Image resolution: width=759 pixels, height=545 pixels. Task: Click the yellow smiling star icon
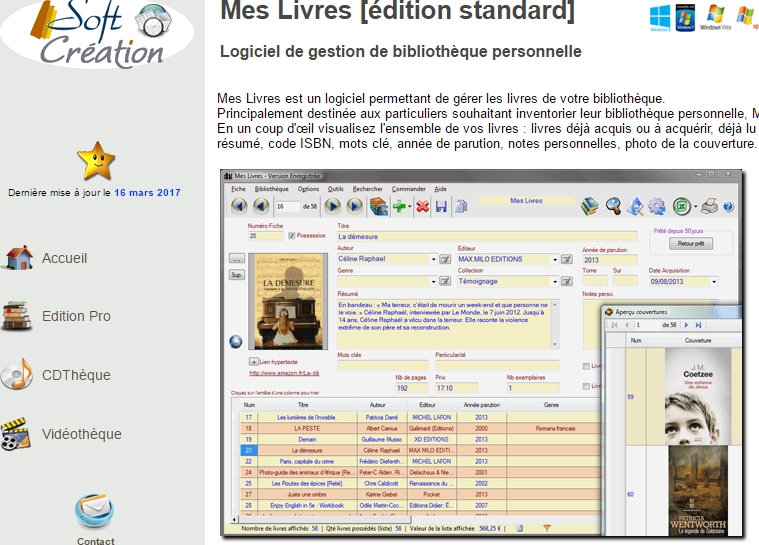(96, 159)
